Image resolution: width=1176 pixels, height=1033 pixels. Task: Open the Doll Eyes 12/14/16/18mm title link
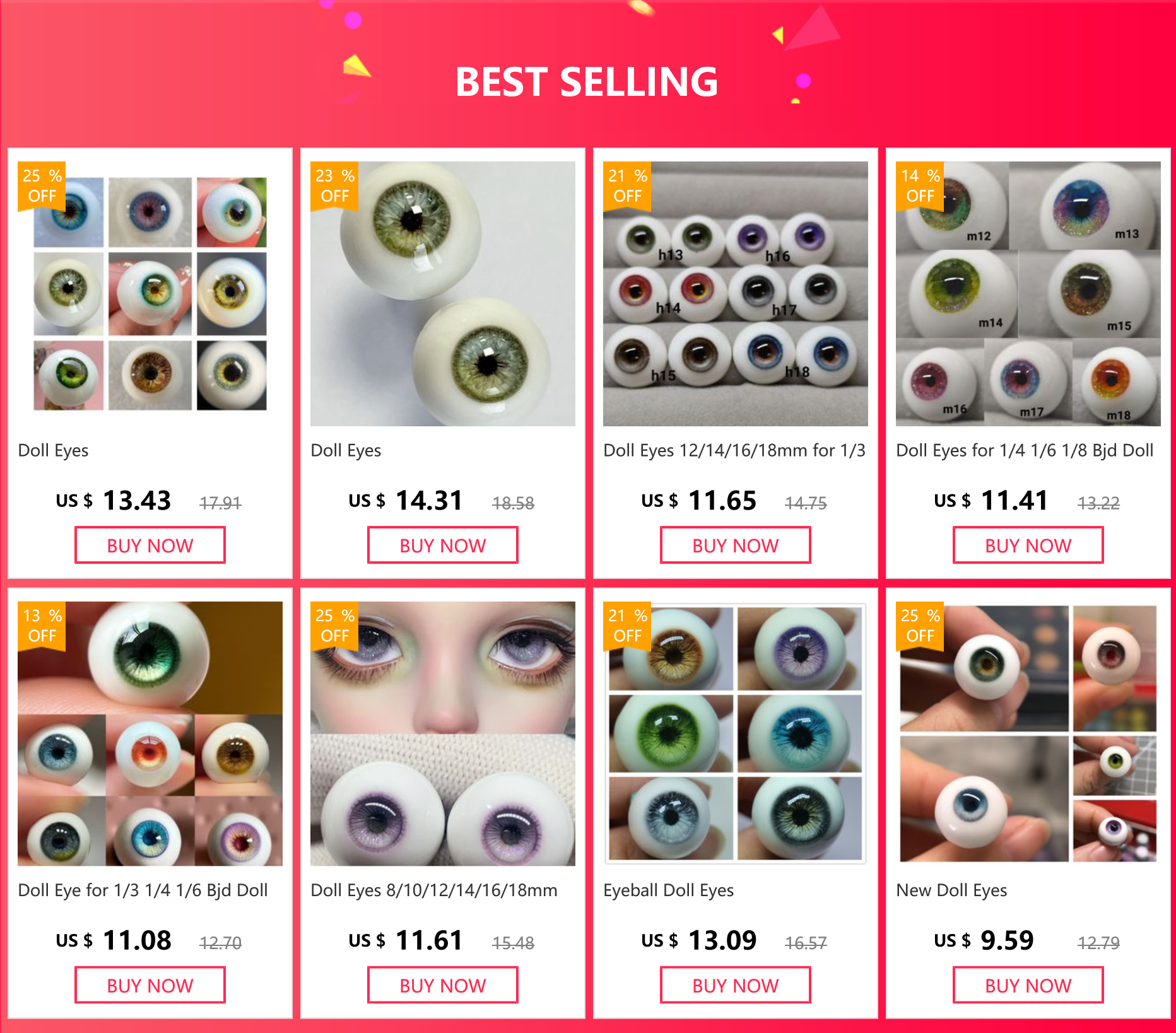click(734, 450)
